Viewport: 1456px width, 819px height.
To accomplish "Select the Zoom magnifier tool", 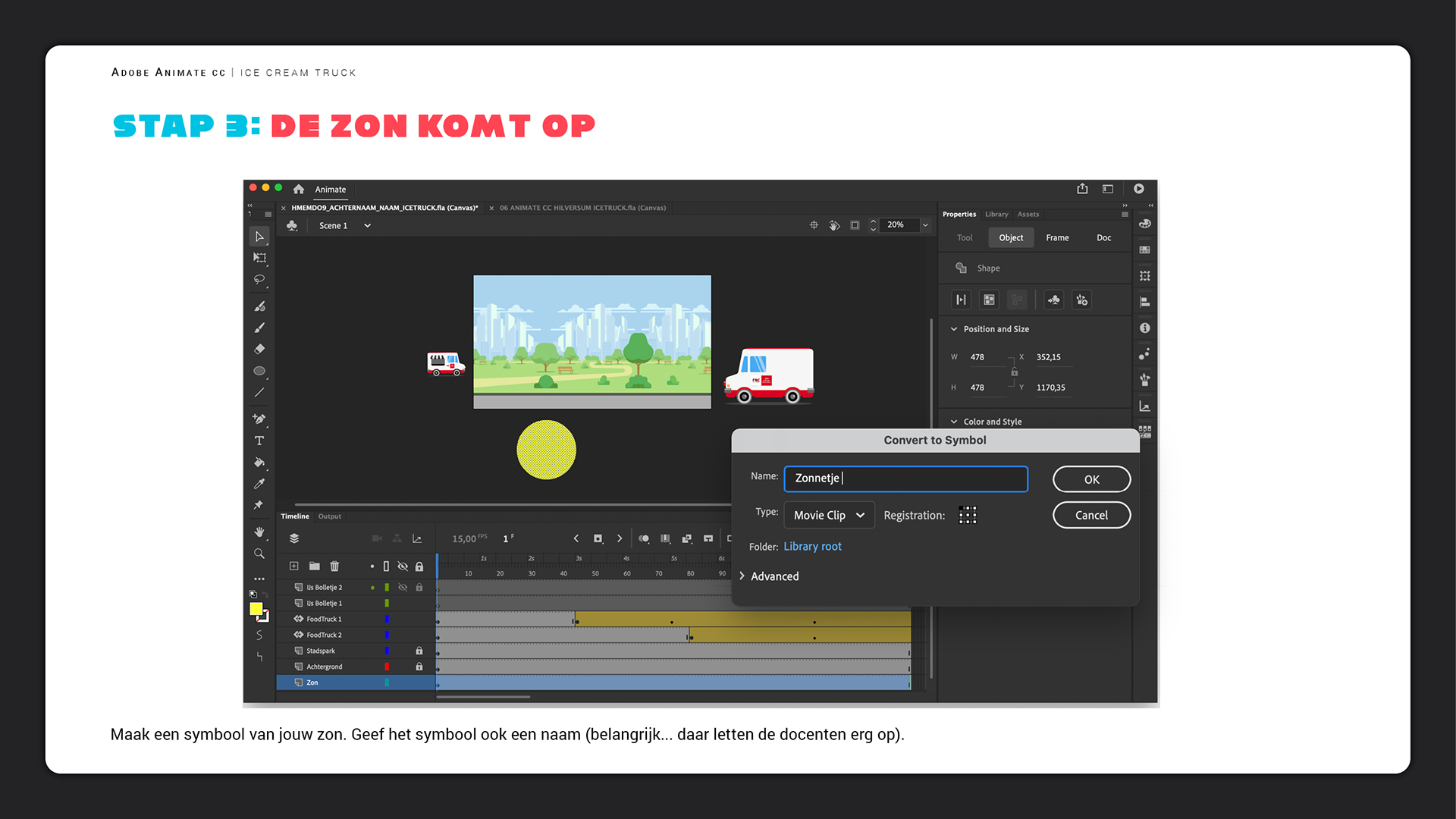I will tap(259, 554).
